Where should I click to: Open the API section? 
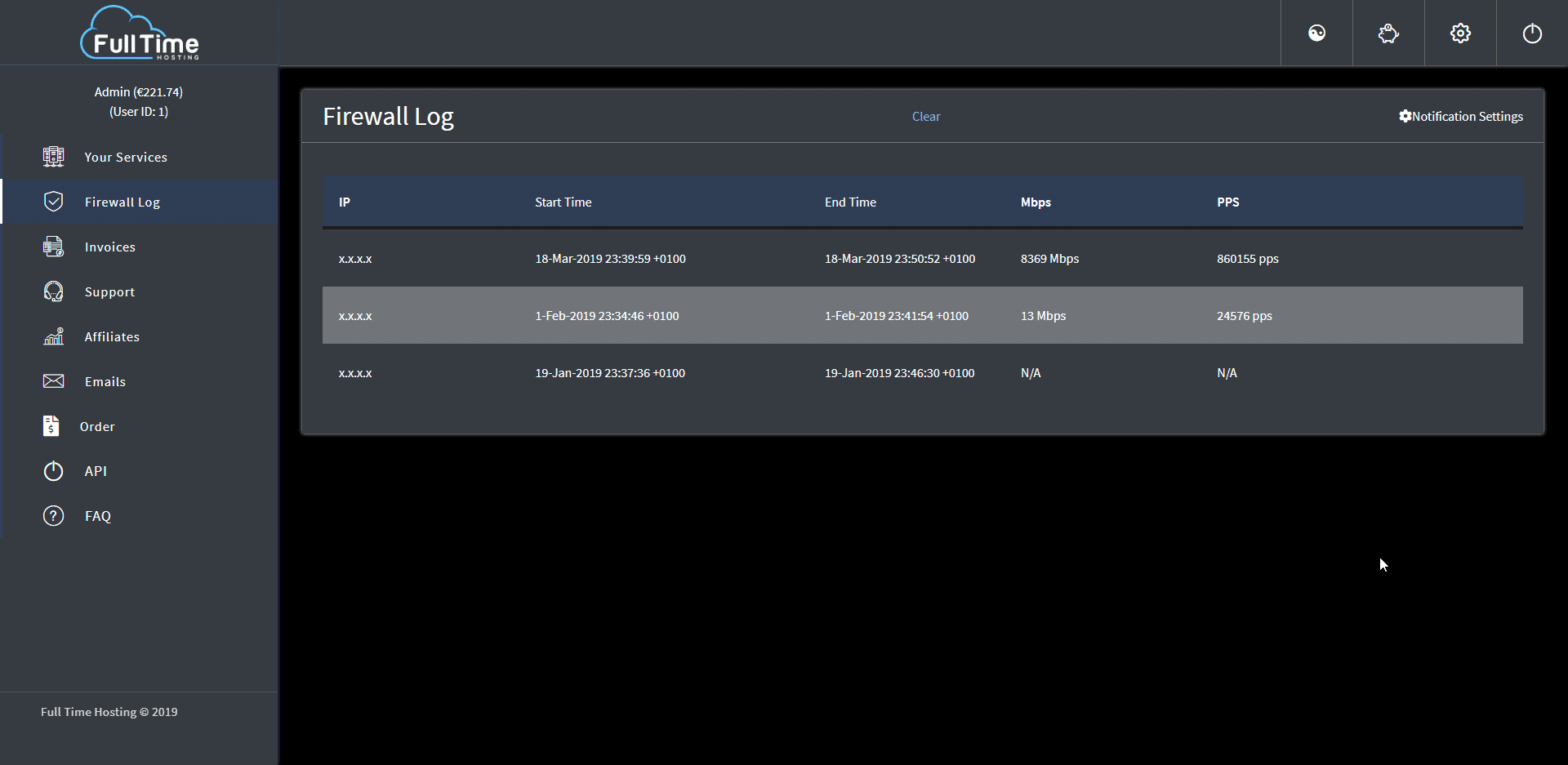click(53, 471)
